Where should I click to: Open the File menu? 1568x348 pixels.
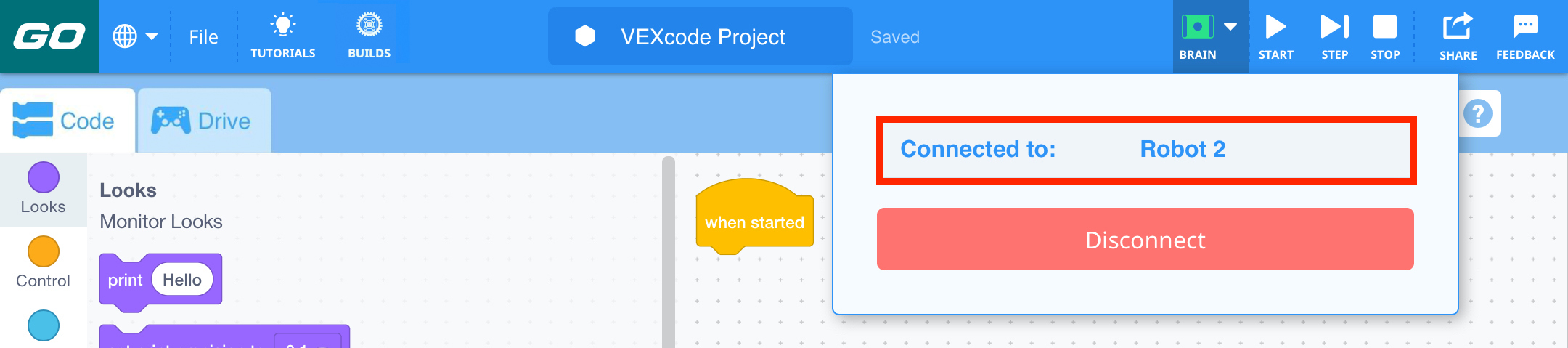[203, 37]
